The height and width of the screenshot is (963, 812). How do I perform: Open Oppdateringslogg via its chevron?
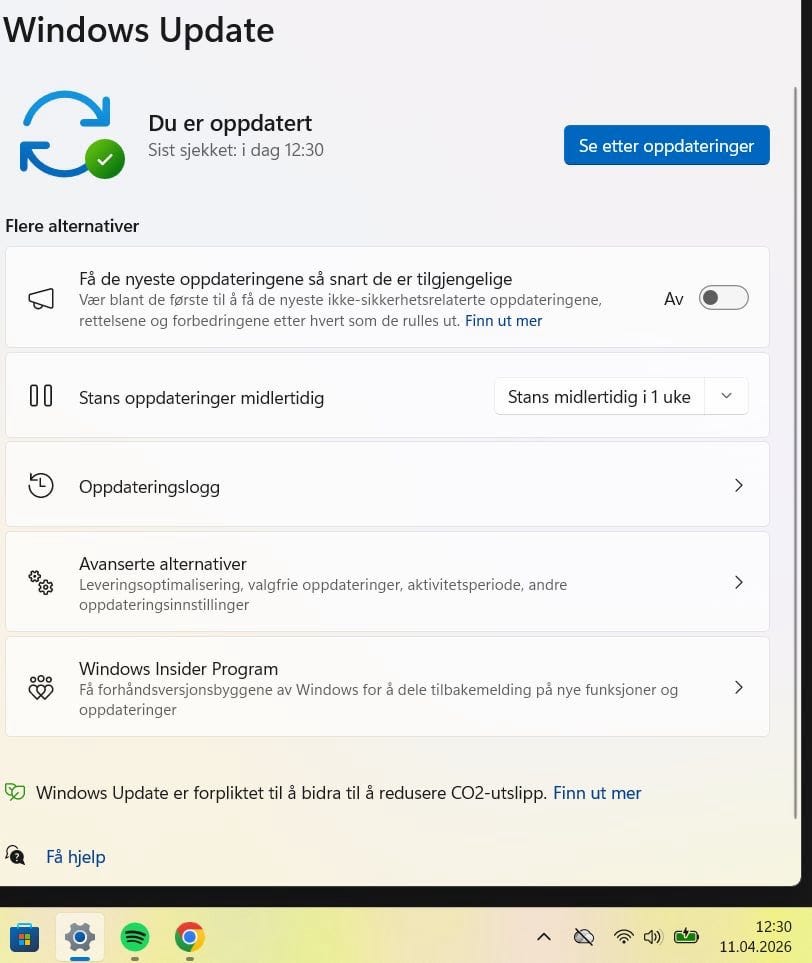click(x=739, y=485)
